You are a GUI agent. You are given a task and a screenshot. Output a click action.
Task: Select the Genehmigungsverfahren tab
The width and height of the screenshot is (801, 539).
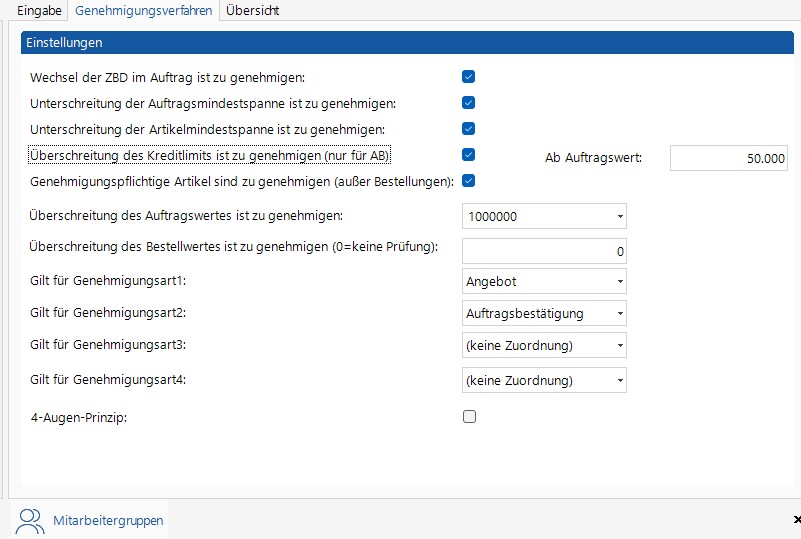144,11
